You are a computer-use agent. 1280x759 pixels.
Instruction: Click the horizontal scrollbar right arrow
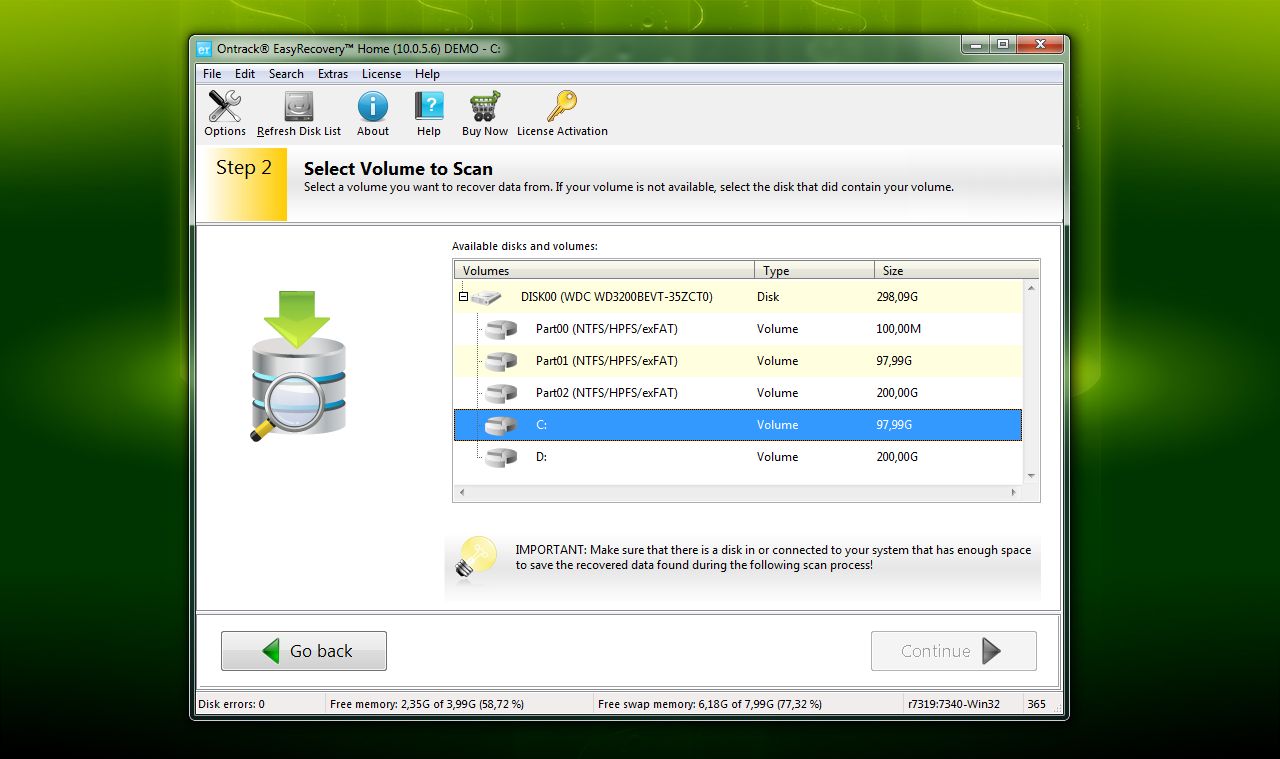coord(1013,493)
